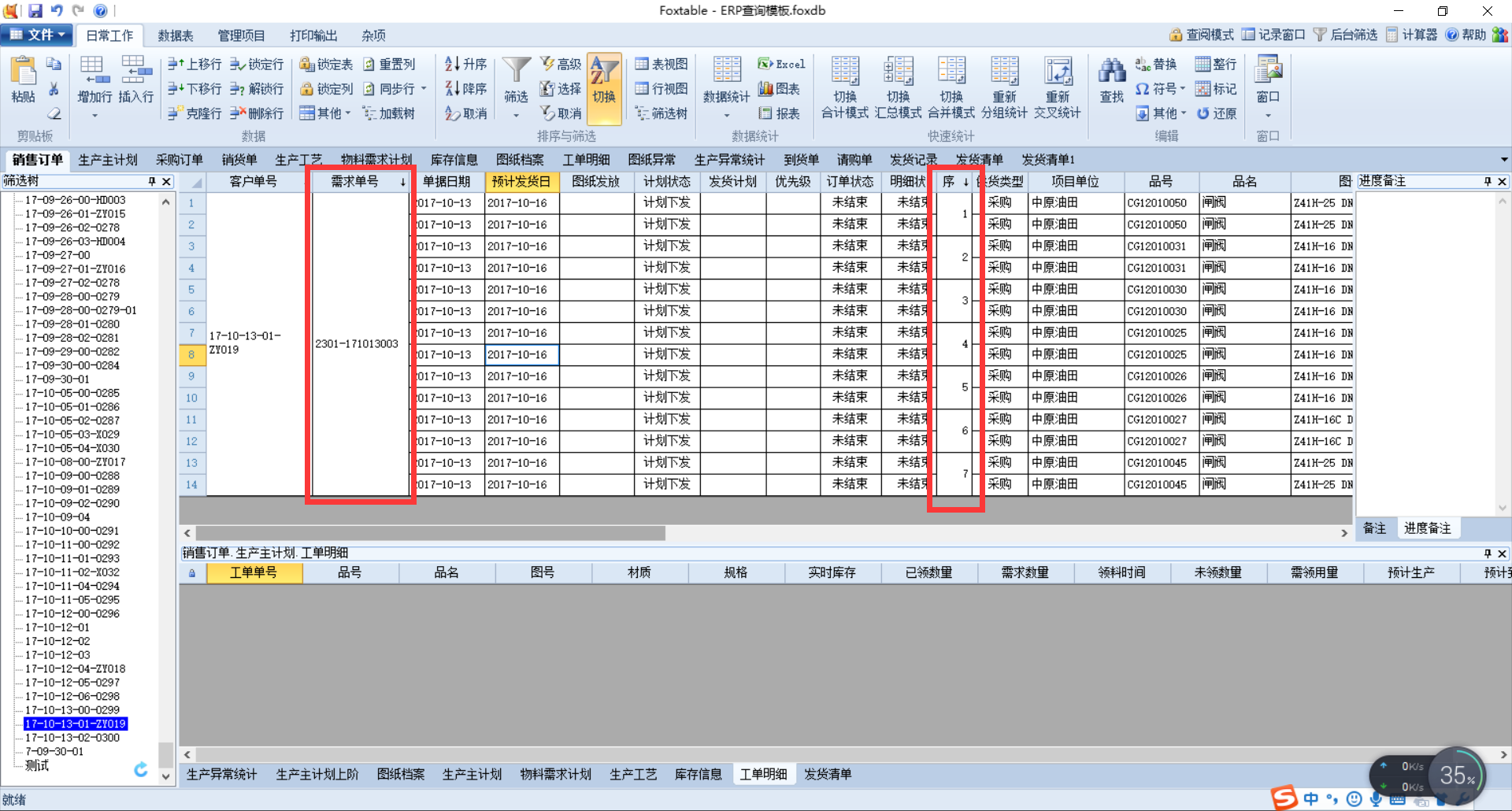1512x811 pixels.
Task: Open the 采购订单 table tab
Action: (180, 160)
